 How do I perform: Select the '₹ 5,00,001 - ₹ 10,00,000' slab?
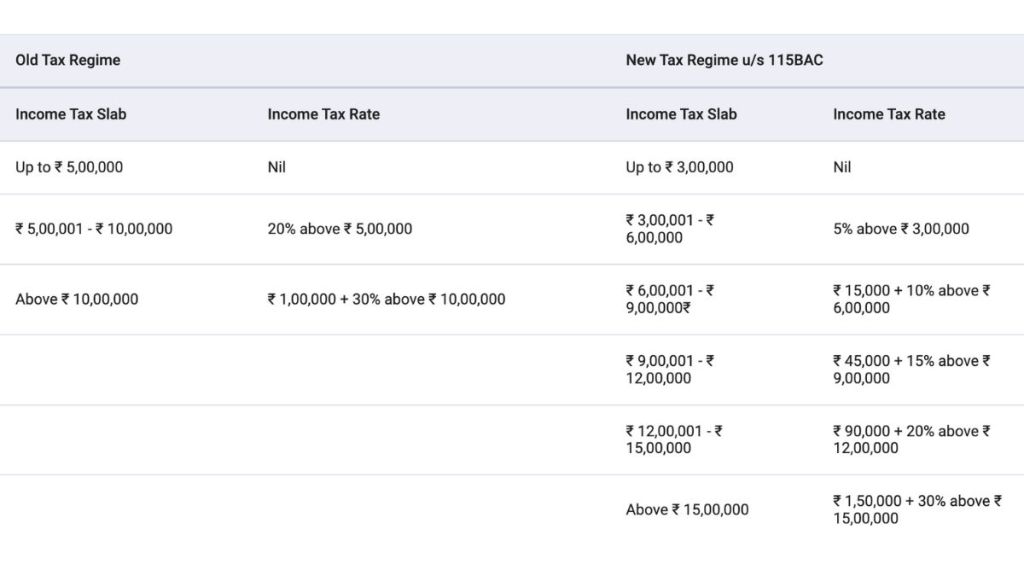94,229
